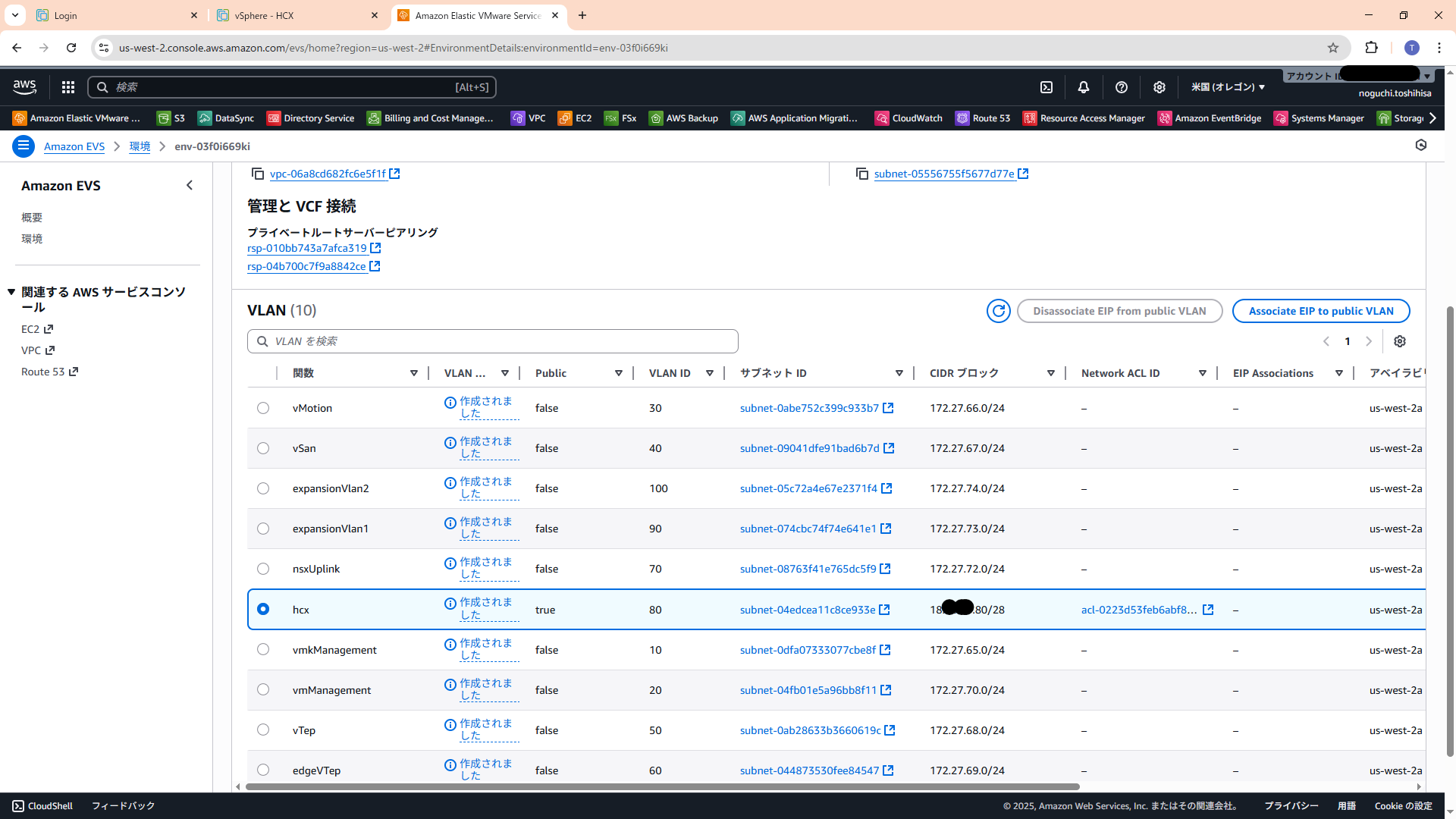Sort by VLAN ID column arrow

tap(710, 373)
